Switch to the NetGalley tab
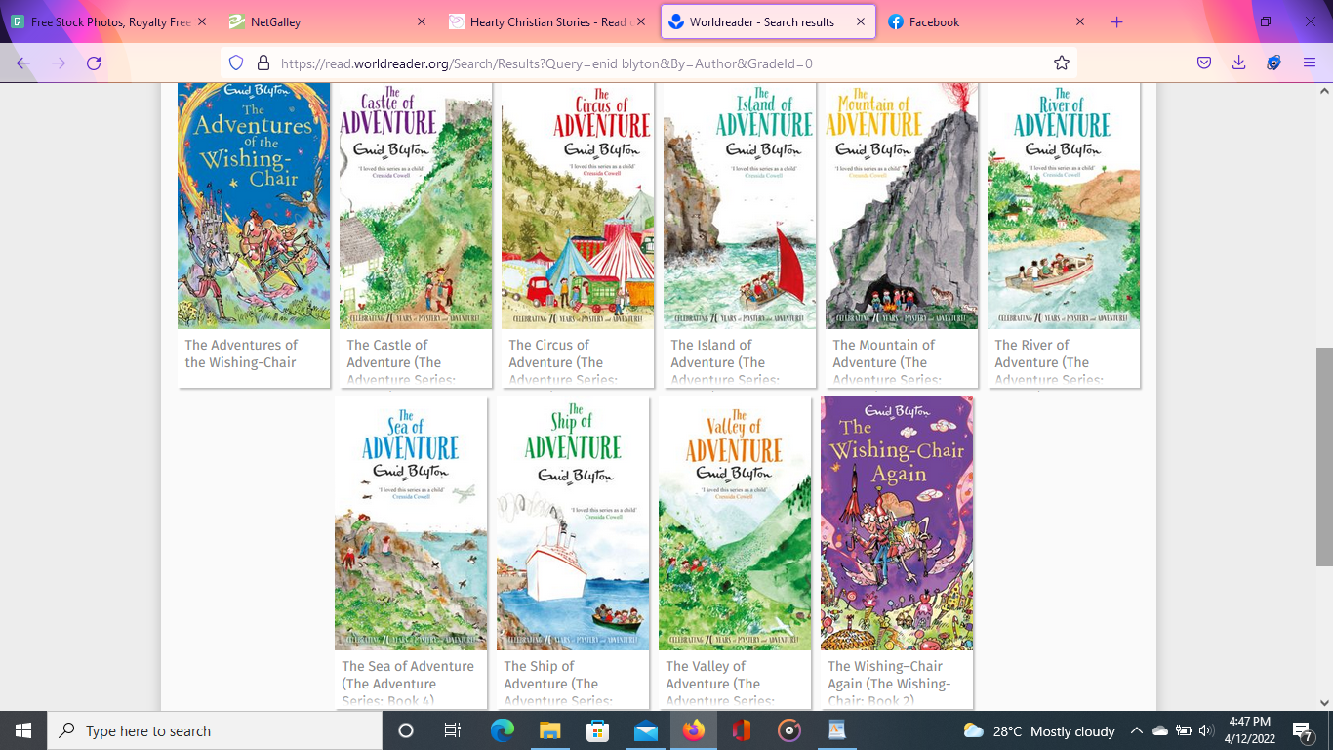The image size is (1333, 750). (327, 22)
